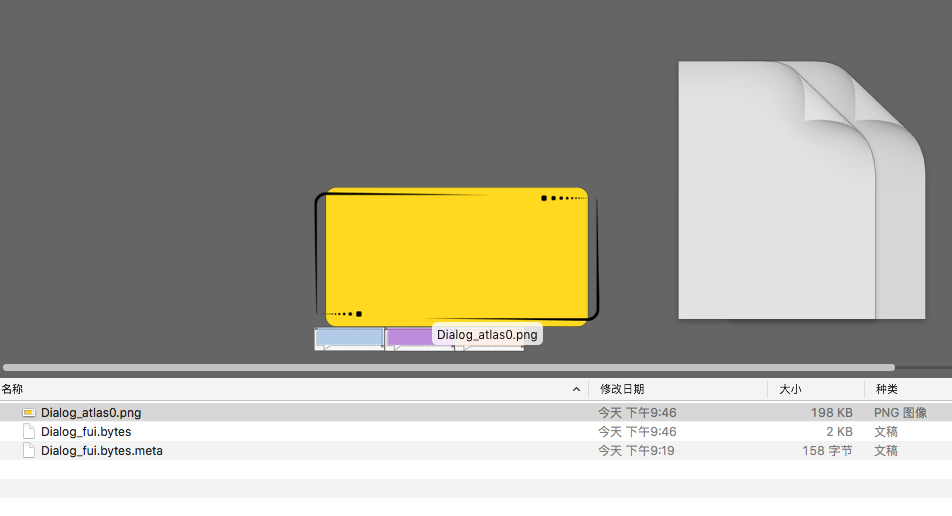
Task: Select the Dialog_atlas0.png file name
Action: click(x=91, y=412)
